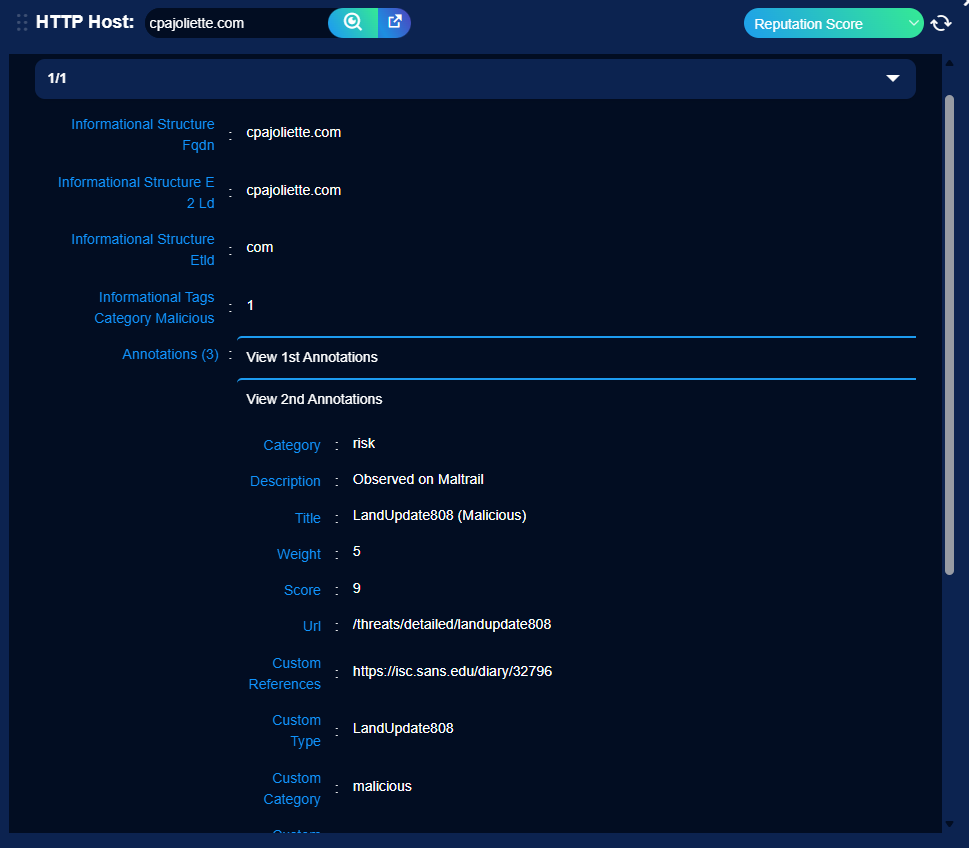
Task: Click the Category value risk
Action: (364, 443)
